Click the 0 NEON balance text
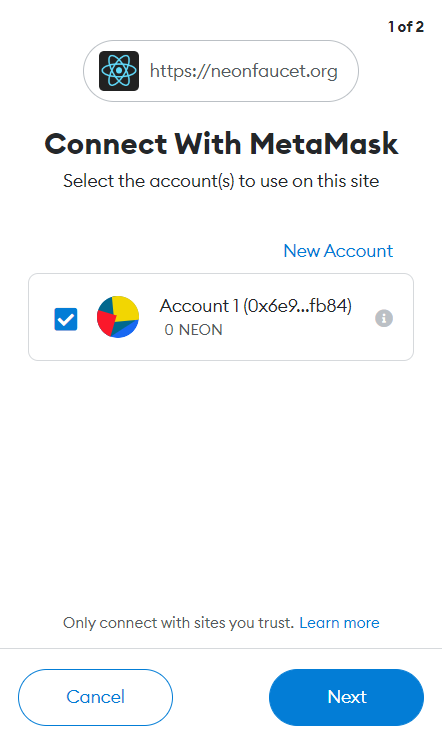The image size is (442, 745). pos(193,330)
